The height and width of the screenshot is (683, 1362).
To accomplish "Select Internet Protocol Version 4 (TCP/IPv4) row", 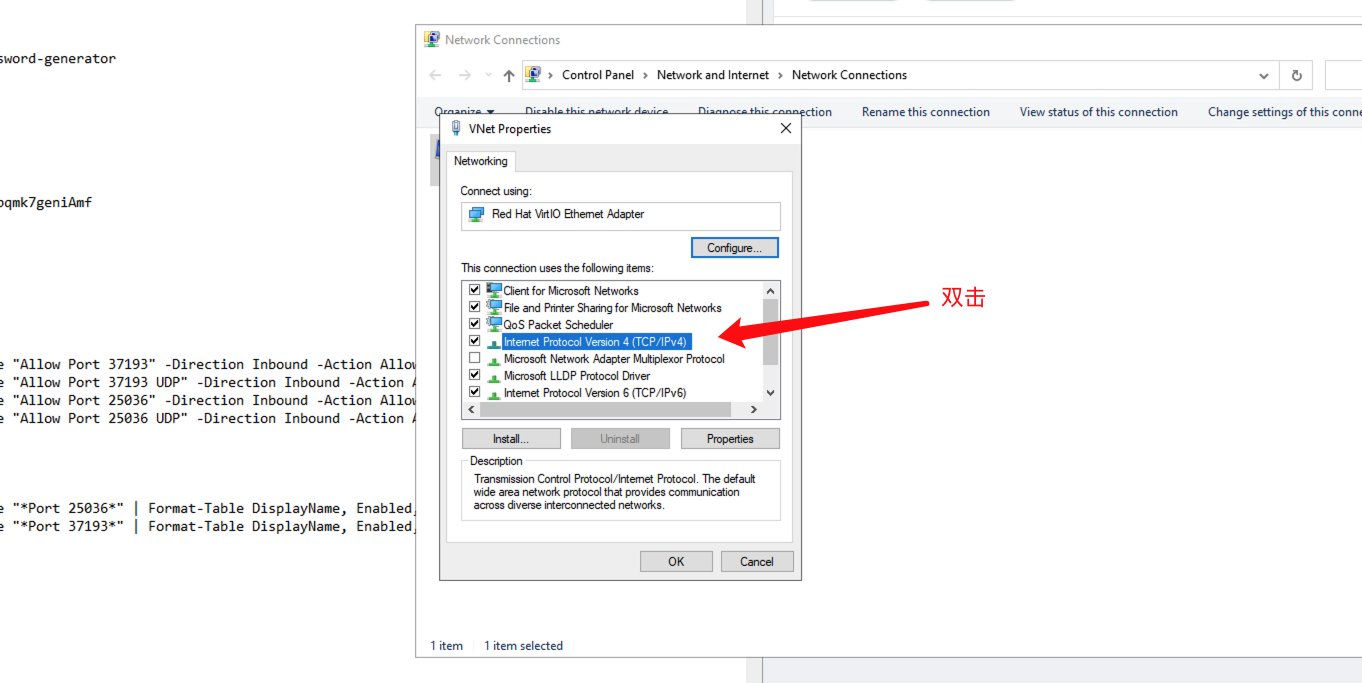I will pos(596,342).
